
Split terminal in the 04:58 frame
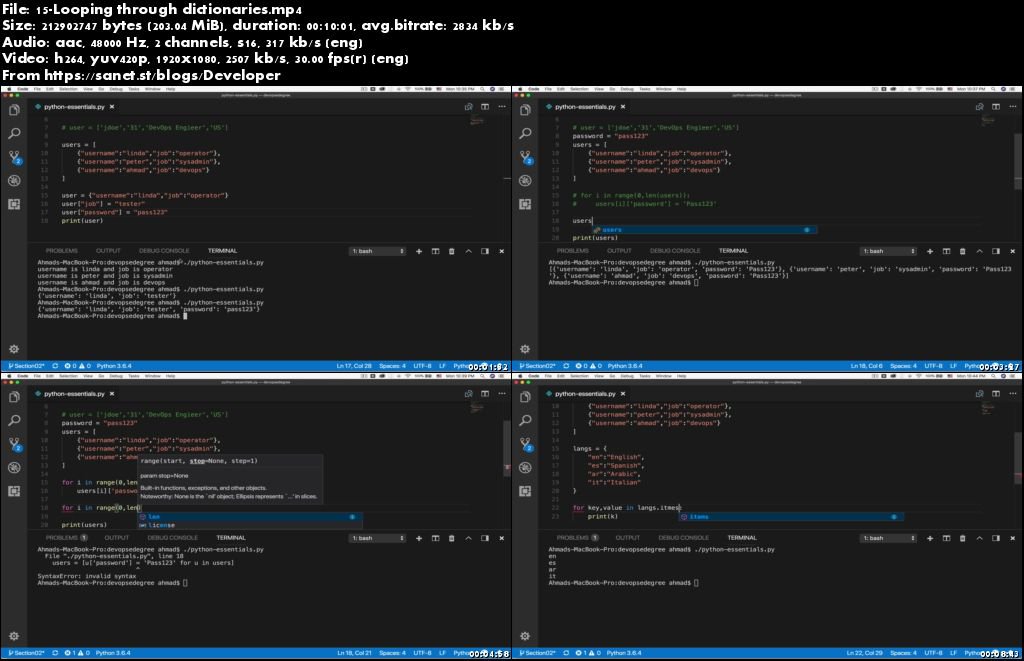(435, 538)
